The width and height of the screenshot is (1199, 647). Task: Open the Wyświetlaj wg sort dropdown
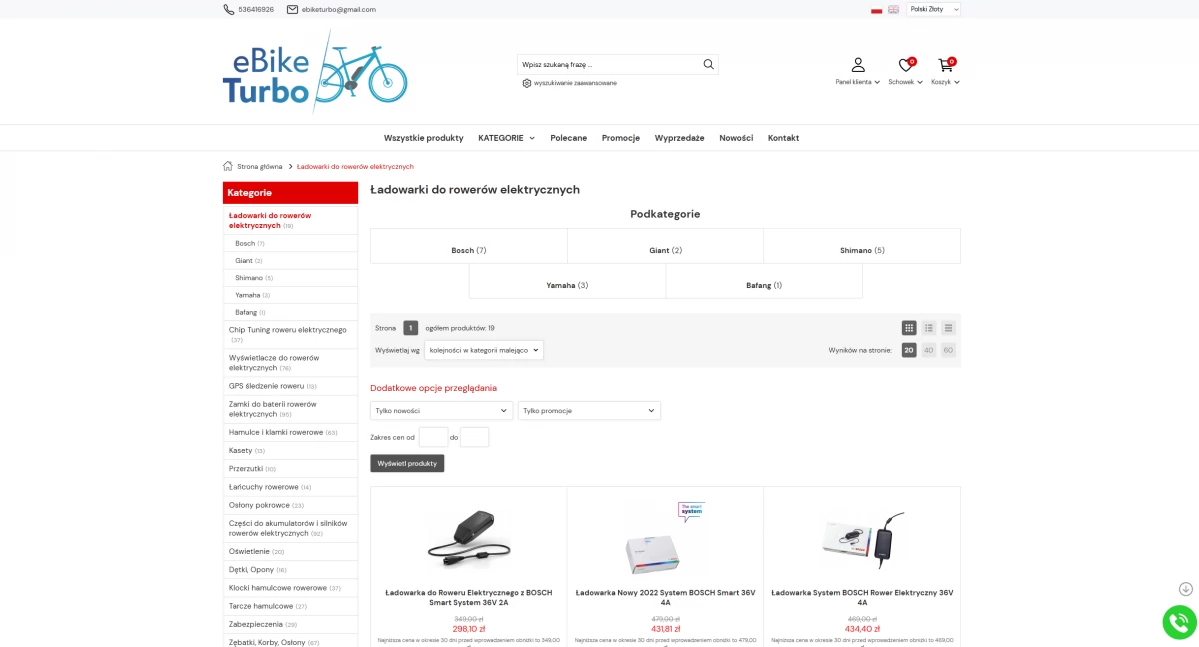pos(483,350)
